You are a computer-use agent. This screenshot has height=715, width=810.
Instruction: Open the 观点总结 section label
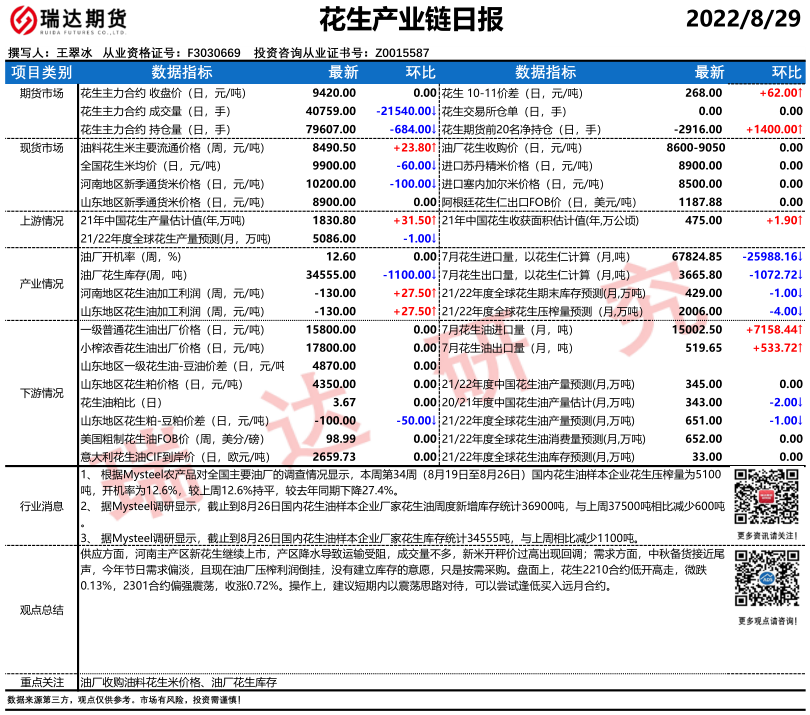[x=41, y=609]
